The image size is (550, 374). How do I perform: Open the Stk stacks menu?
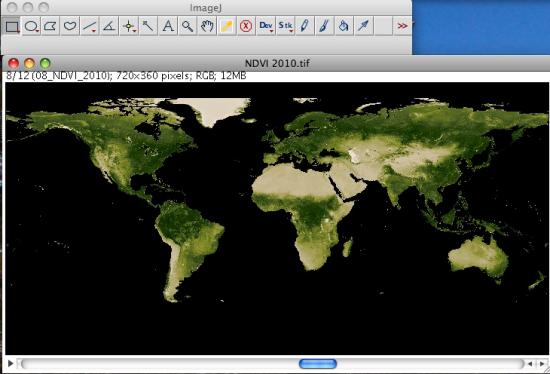(x=285, y=26)
